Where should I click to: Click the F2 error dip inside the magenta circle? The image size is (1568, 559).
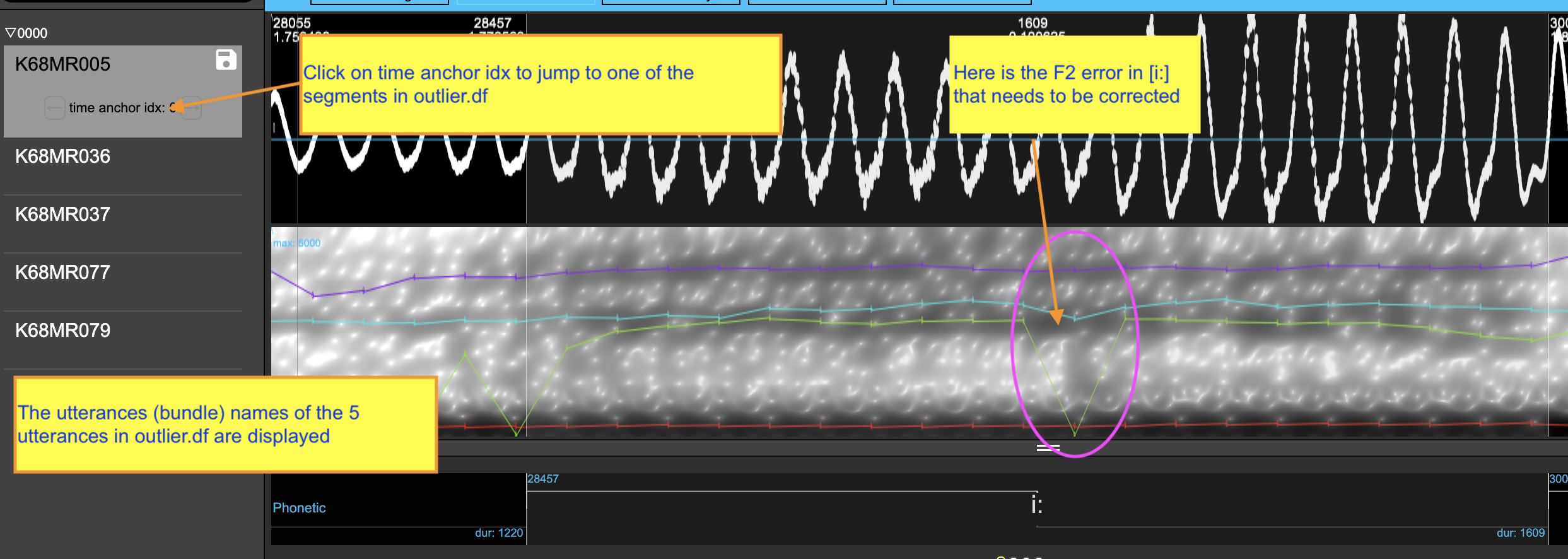[x=1074, y=433]
